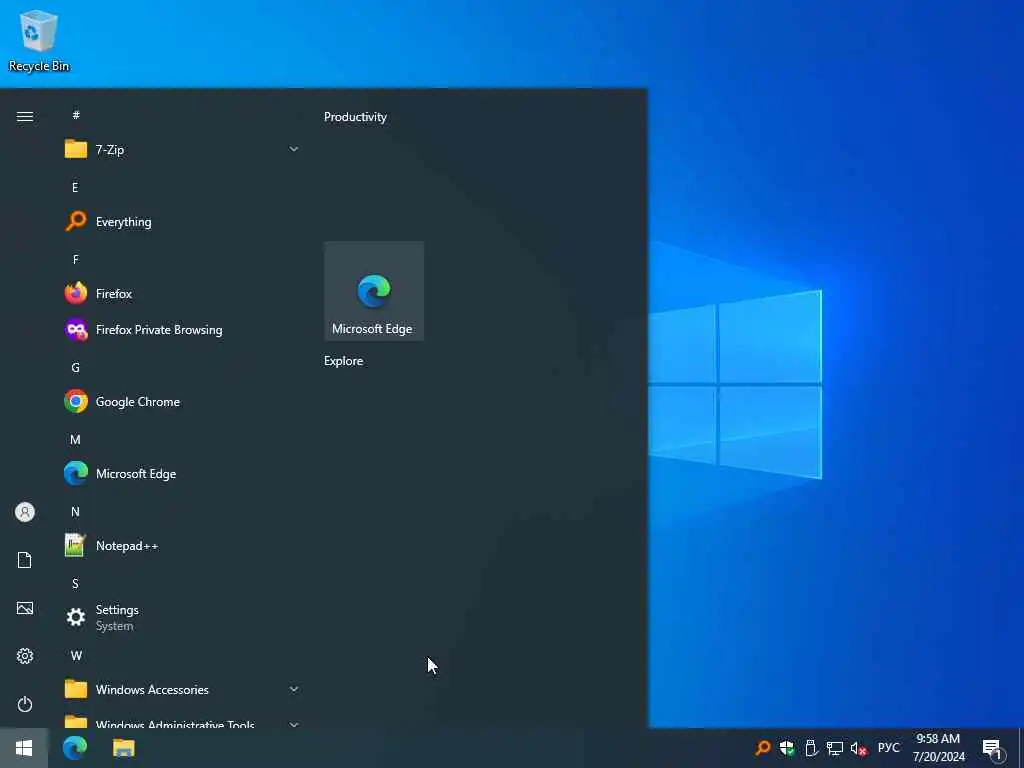This screenshot has width=1024, height=768.
Task: Expand Windows Accessories chevron
Action: [294, 690]
